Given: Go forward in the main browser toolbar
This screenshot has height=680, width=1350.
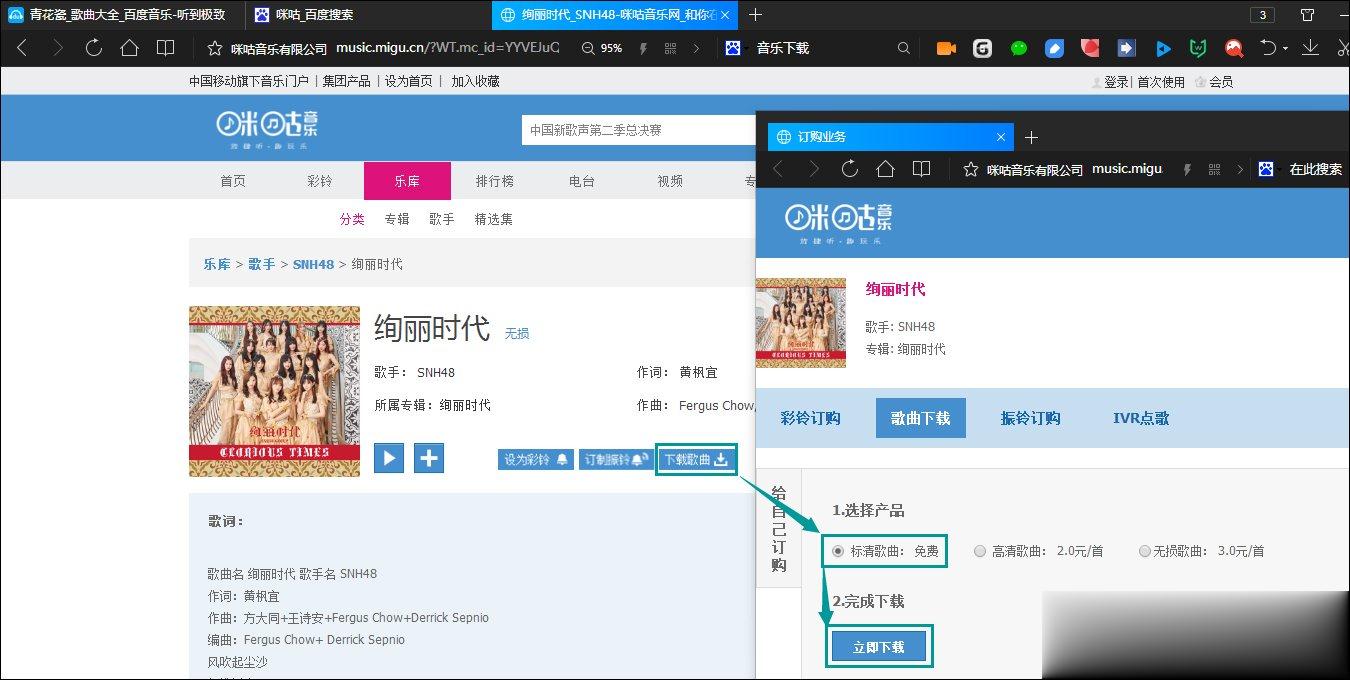Looking at the screenshot, I should click(57, 48).
